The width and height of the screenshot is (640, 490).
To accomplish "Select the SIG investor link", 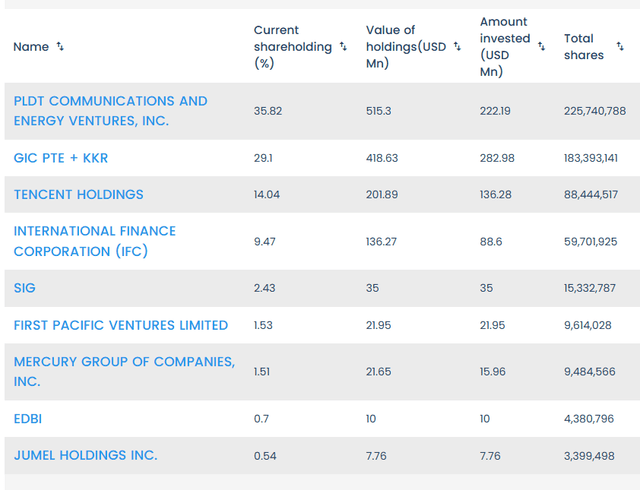I will coord(24,288).
